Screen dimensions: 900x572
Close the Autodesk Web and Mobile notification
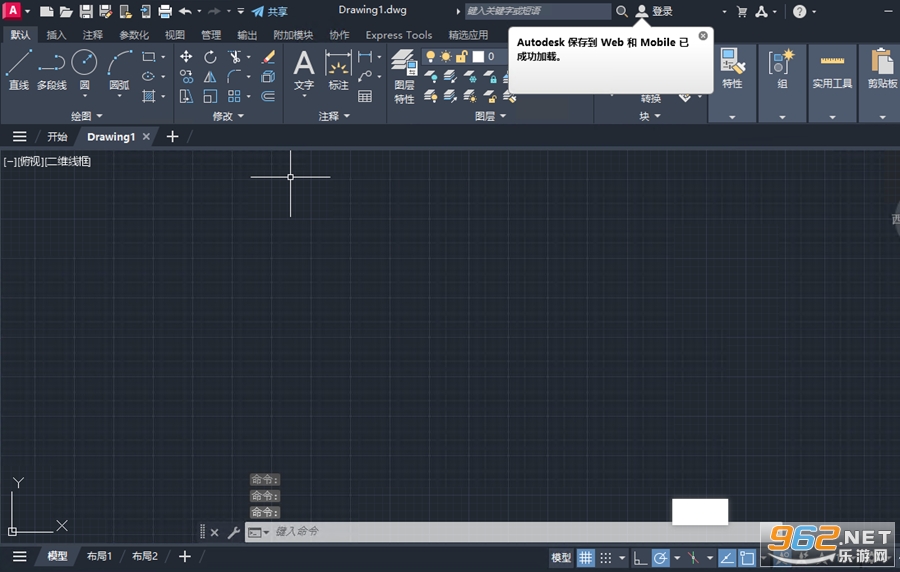click(703, 36)
